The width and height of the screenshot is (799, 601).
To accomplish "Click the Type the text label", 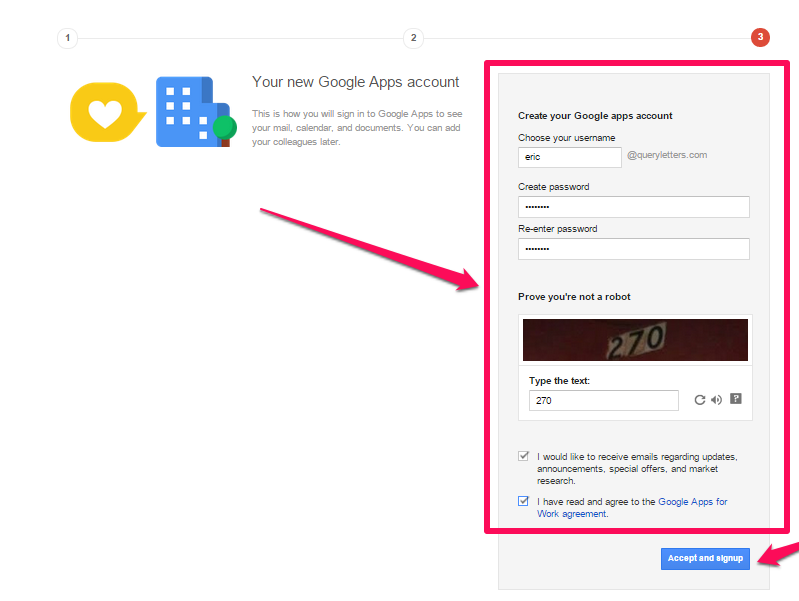I will [x=560, y=381].
